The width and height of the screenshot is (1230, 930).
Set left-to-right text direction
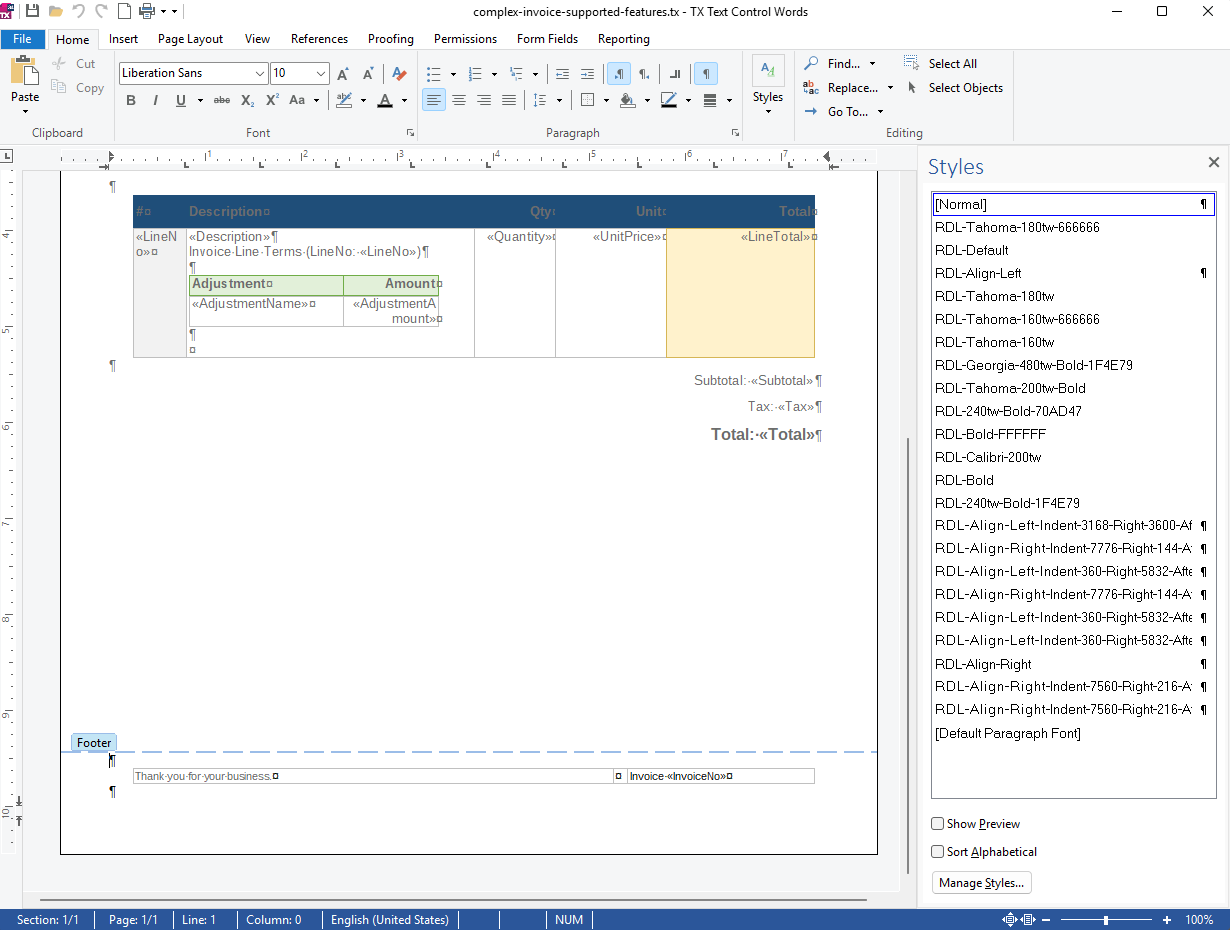[x=619, y=73]
